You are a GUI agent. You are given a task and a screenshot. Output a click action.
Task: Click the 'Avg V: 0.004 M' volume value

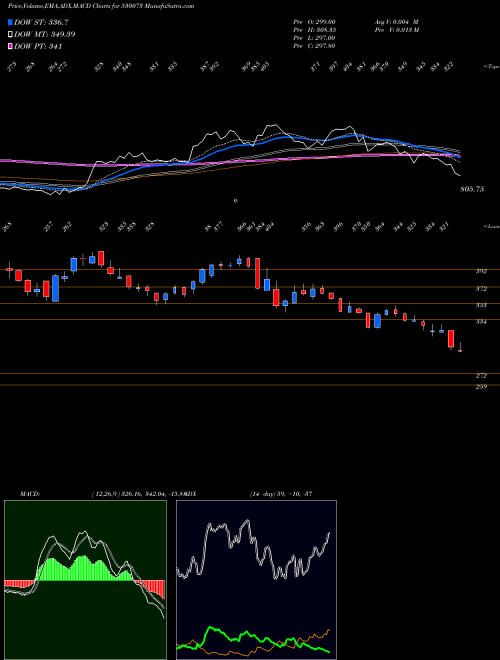[x=396, y=22]
